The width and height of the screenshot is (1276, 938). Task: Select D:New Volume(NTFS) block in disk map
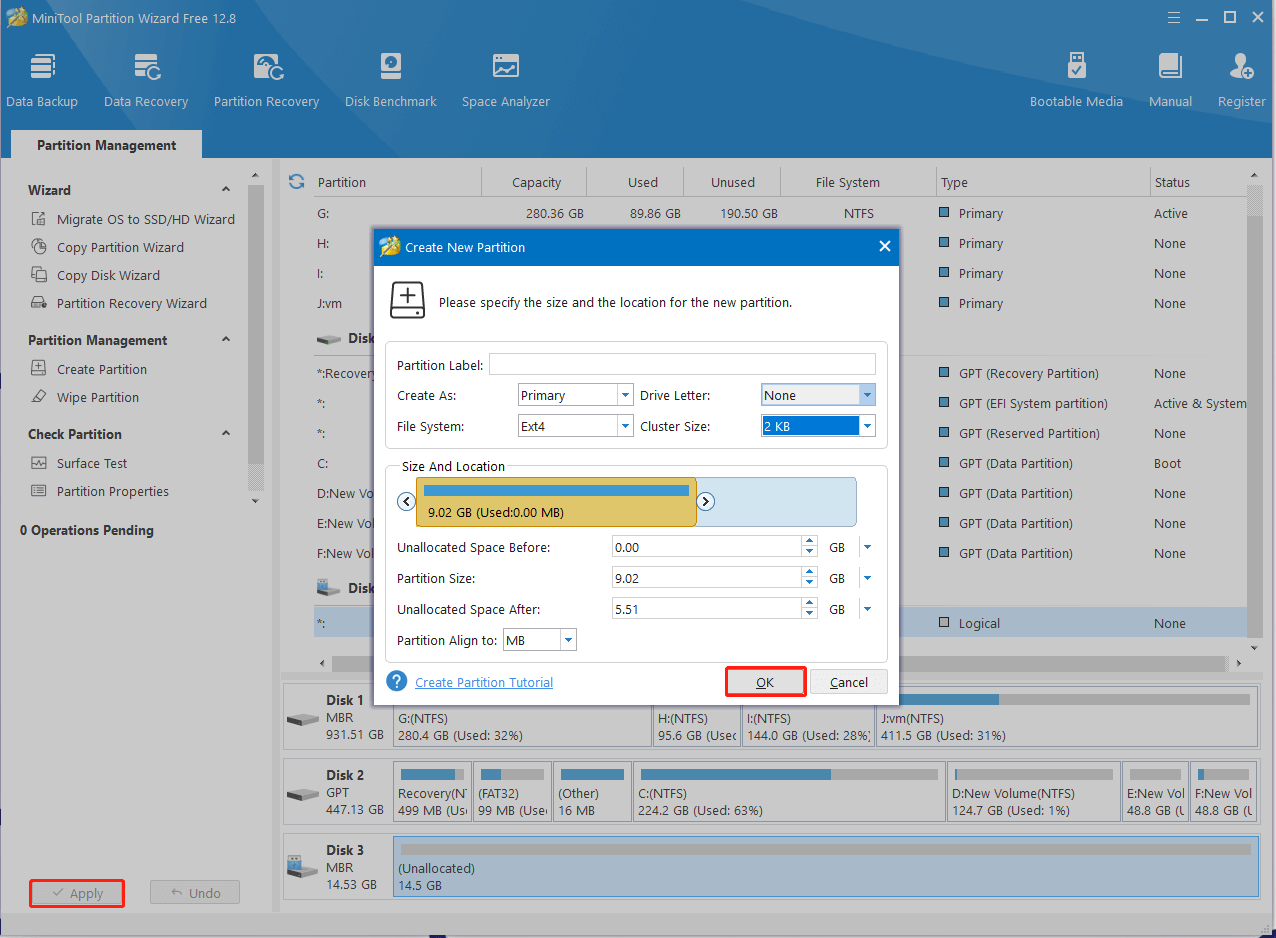pyautogui.click(x=1034, y=791)
